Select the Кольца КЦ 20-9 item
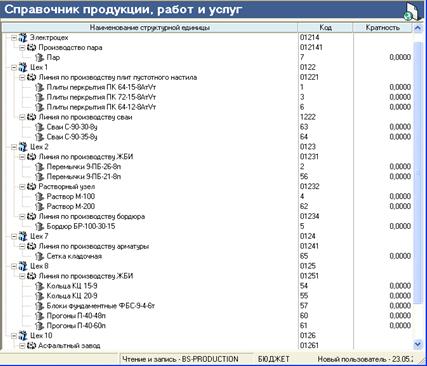Image resolution: width=427 pixels, height=366 pixels. click(72, 296)
